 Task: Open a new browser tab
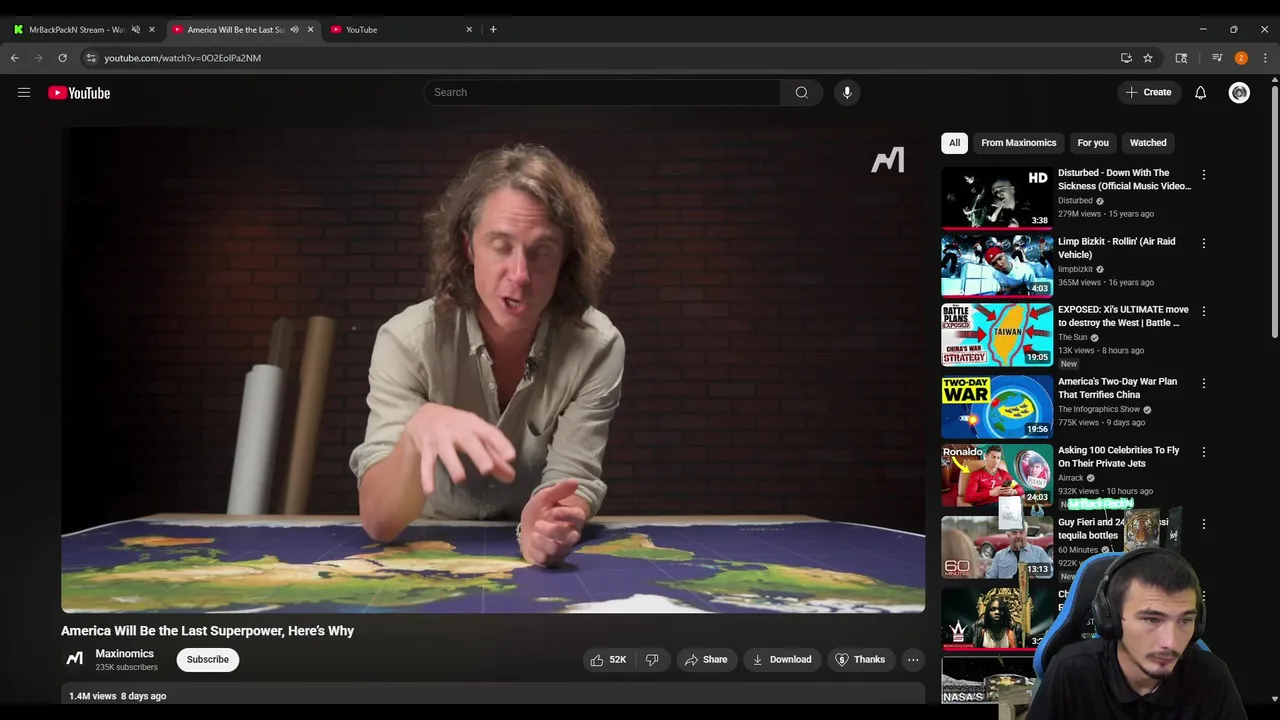tap(493, 29)
